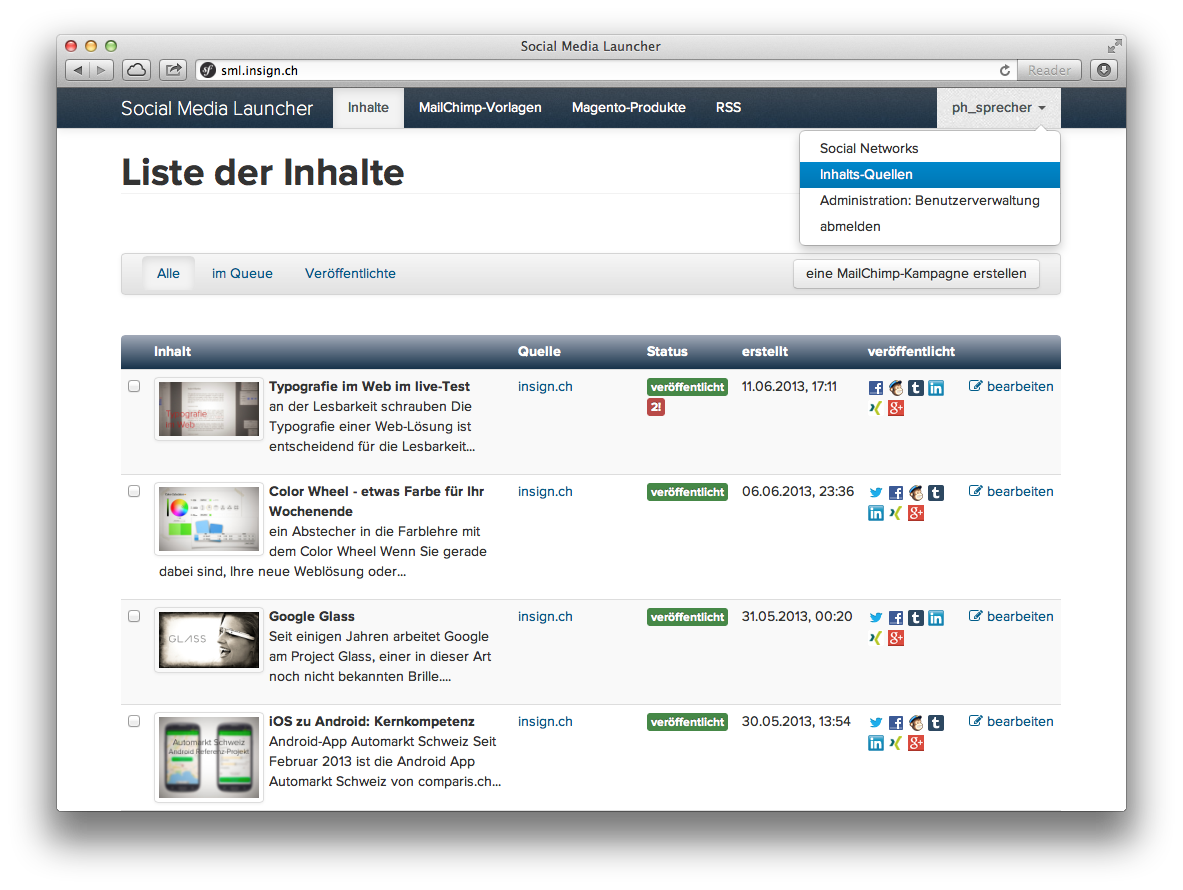The image size is (1183, 890).
Task: Open the Color Wheel thumbnail image
Action: coord(209,520)
